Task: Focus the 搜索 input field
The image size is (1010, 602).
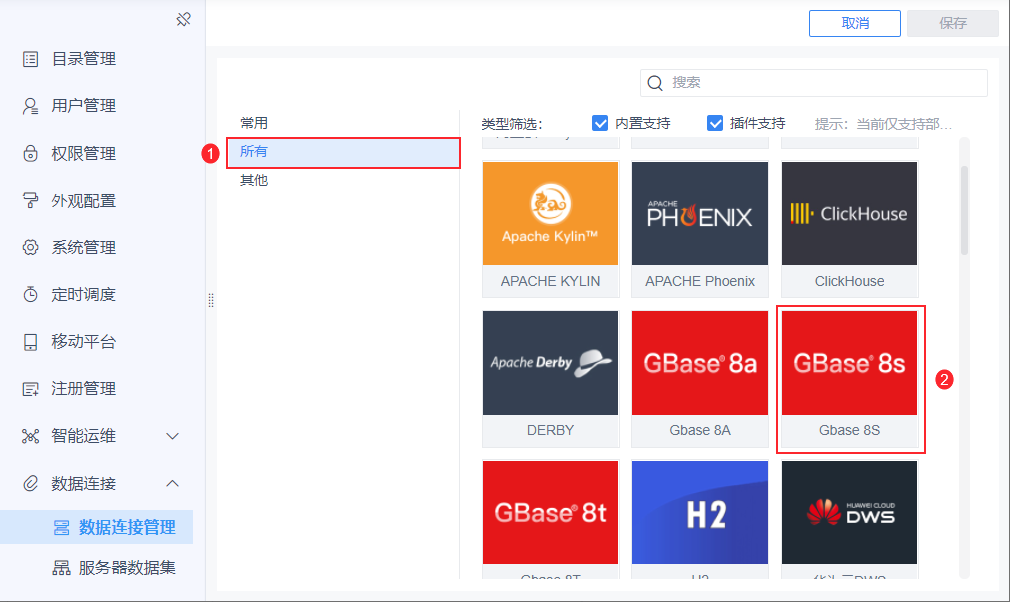Action: 814,83
